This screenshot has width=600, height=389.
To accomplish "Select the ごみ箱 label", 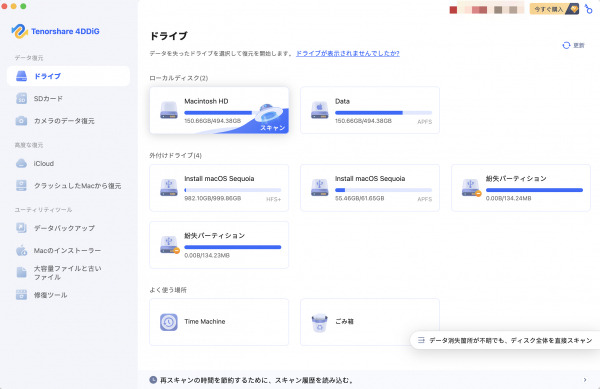I will 344,322.
